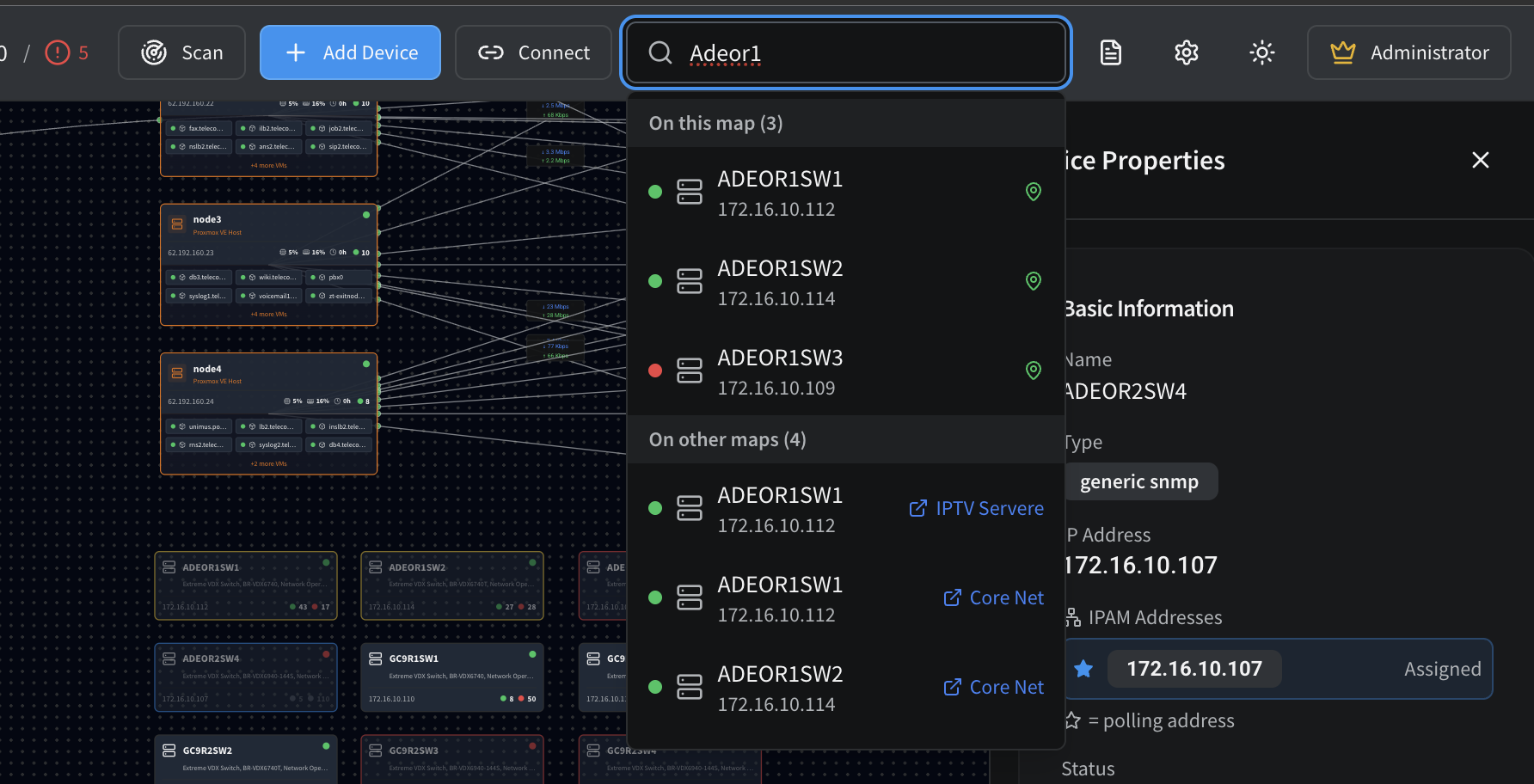
Task: Locate ADEOR1SW3 with its map pin icon
Action: 1034,371
